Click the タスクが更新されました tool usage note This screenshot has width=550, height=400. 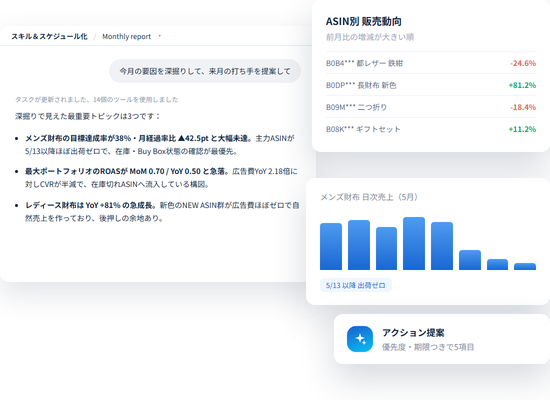click(x=96, y=100)
